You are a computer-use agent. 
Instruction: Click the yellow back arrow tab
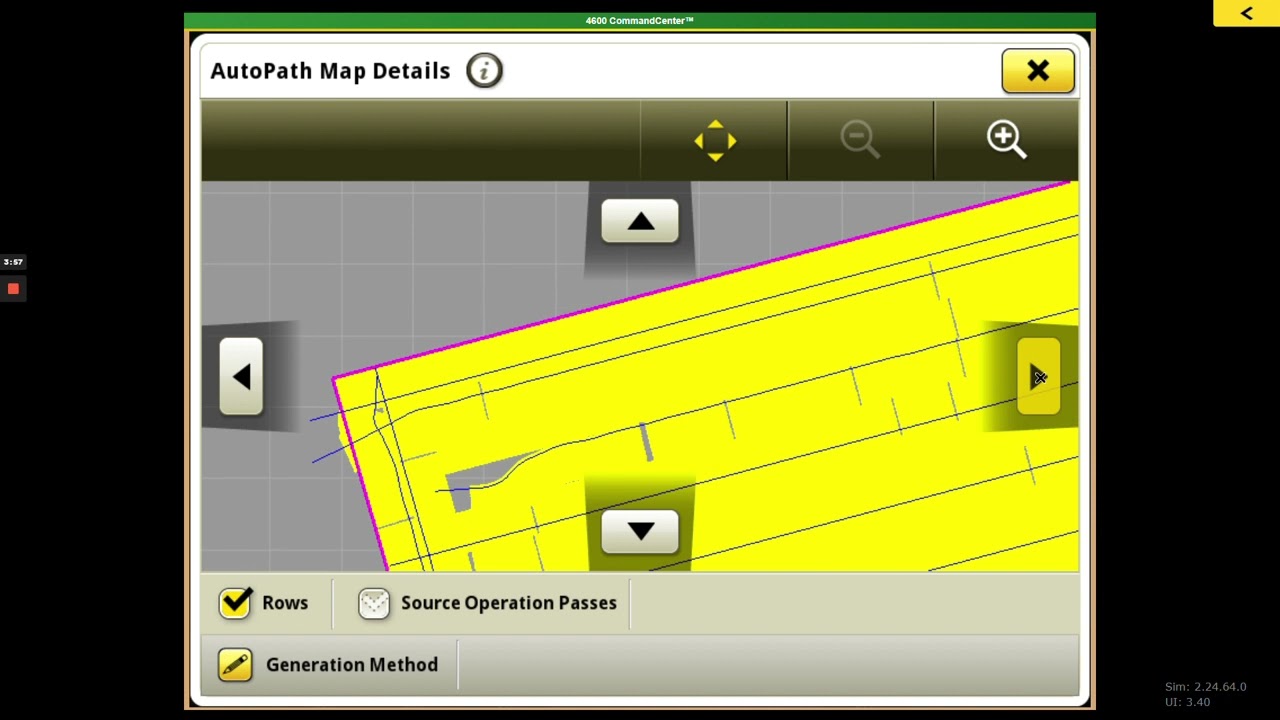[1246, 13]
